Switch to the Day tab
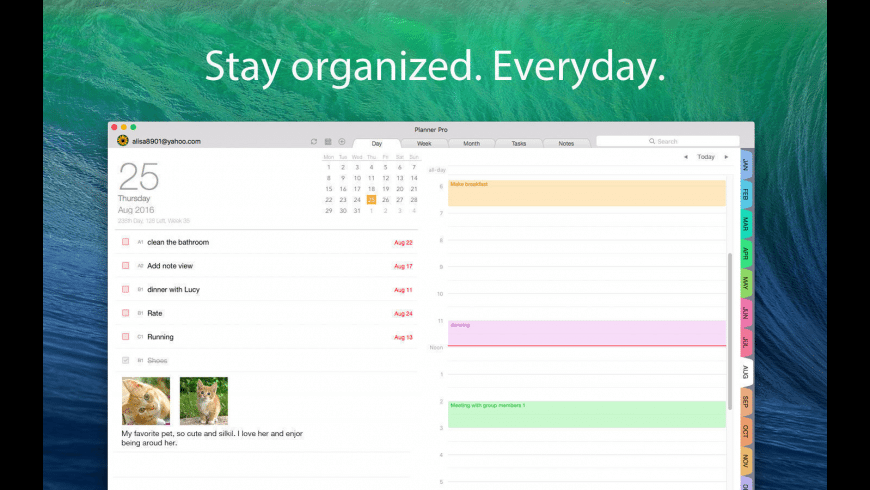 tap(377, 143)
